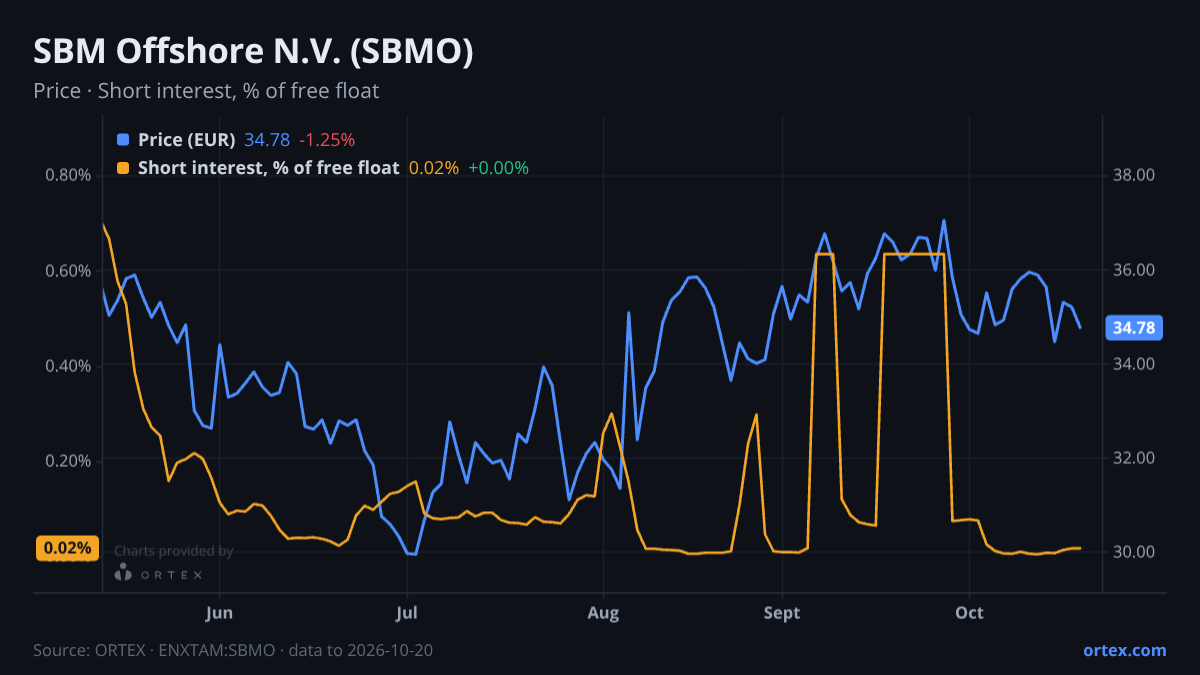Click the 0.20% left axis label

pos(68,461)
